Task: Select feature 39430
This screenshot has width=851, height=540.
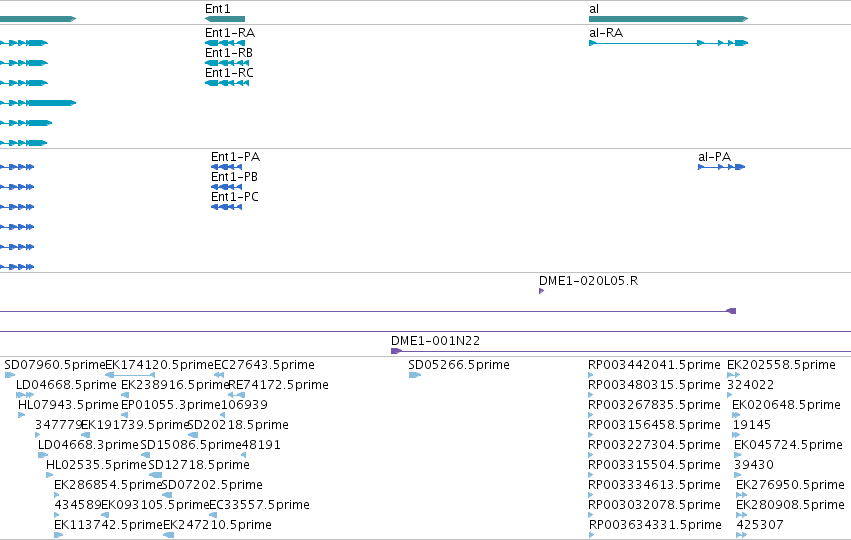Action: click(754, 465)
